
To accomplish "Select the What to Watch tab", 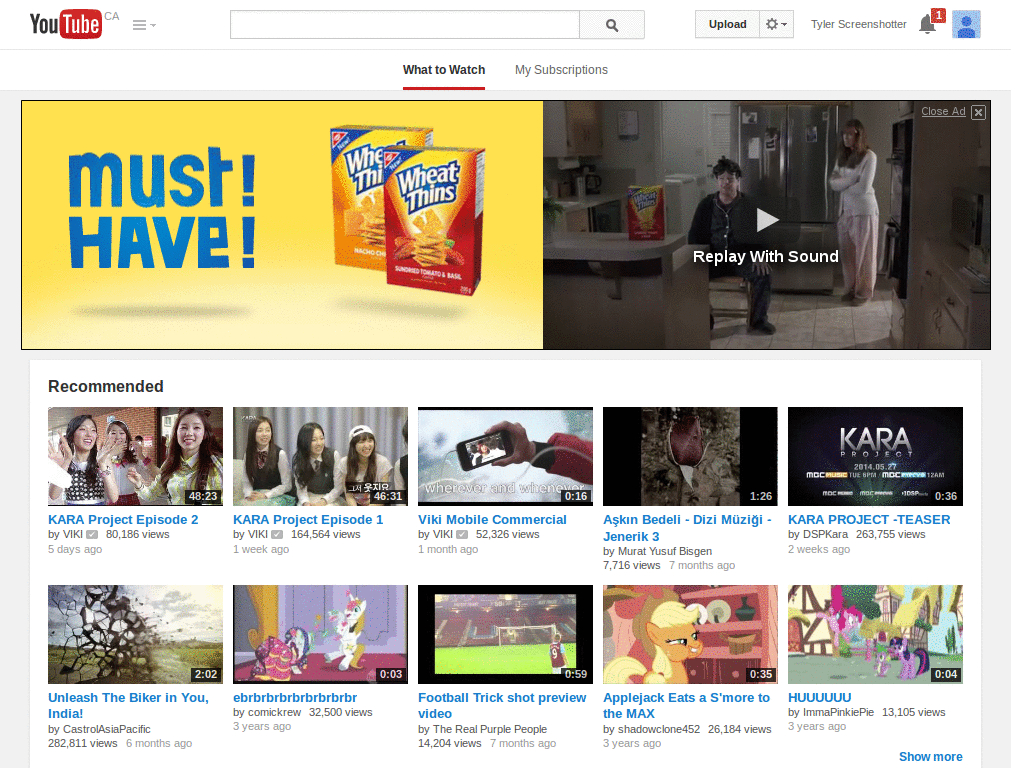I will tap(443, 70).
